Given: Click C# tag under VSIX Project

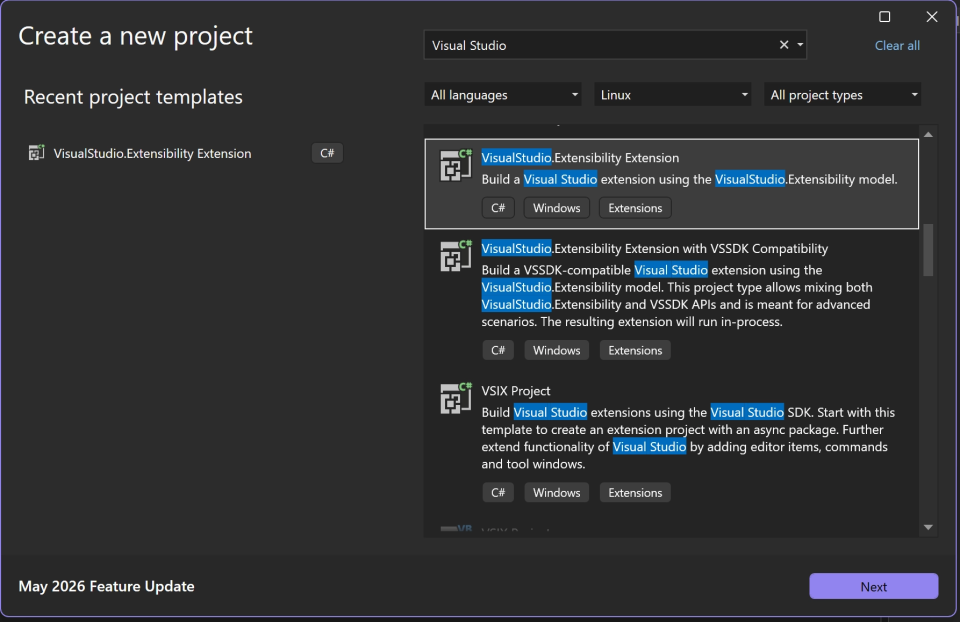Looking at the screenshot, I should point(498,493).
